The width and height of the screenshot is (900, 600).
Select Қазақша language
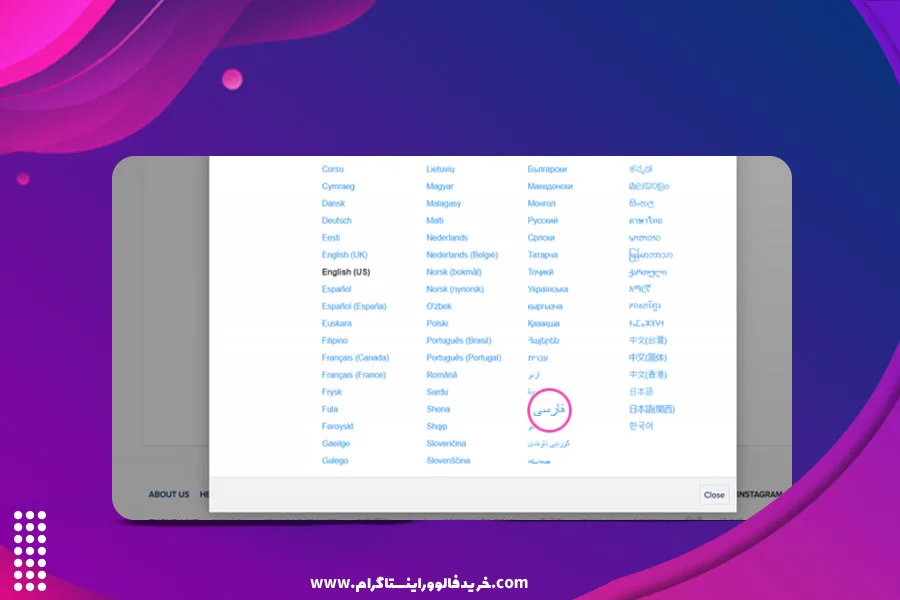point(543,323)
